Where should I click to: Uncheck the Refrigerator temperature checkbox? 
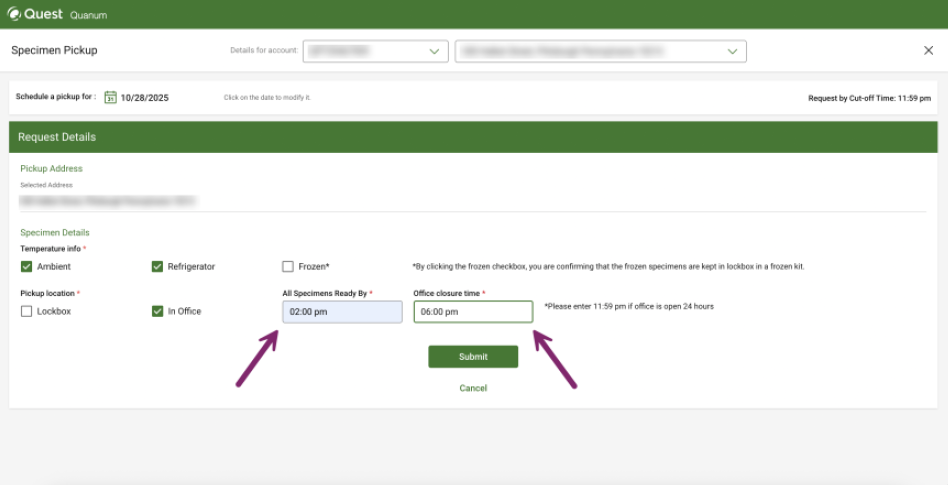coord(157,267)
